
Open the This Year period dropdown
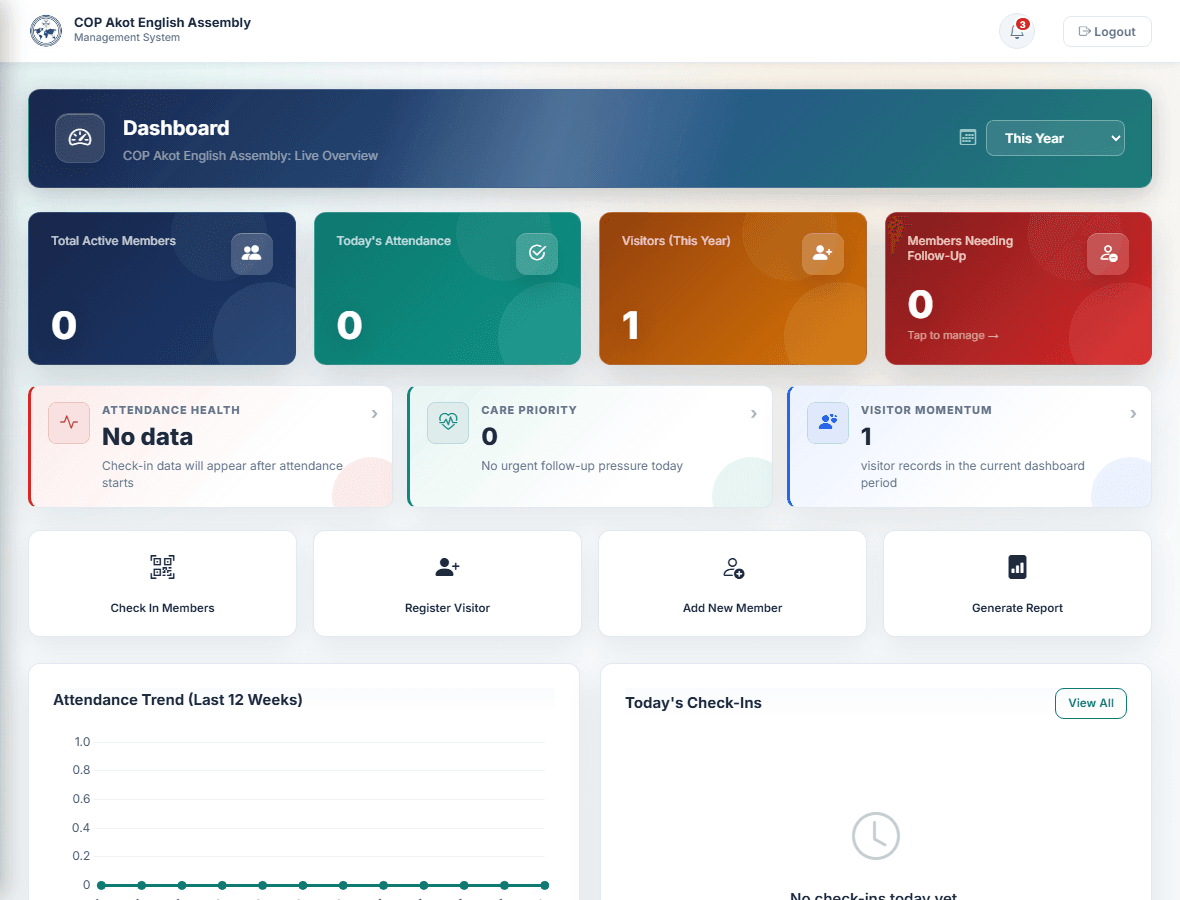coord(1055,138)
